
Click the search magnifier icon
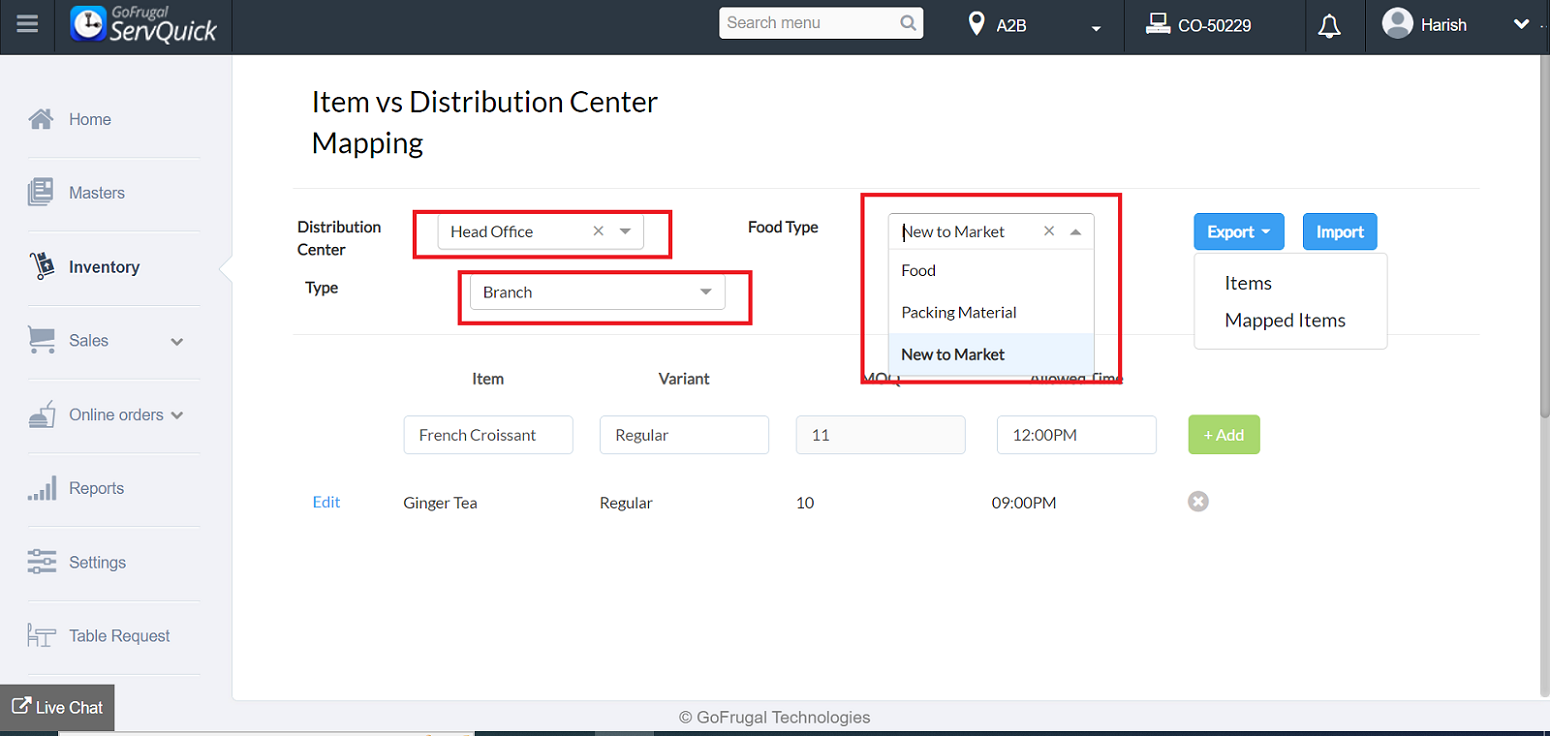tap(908, 23)
